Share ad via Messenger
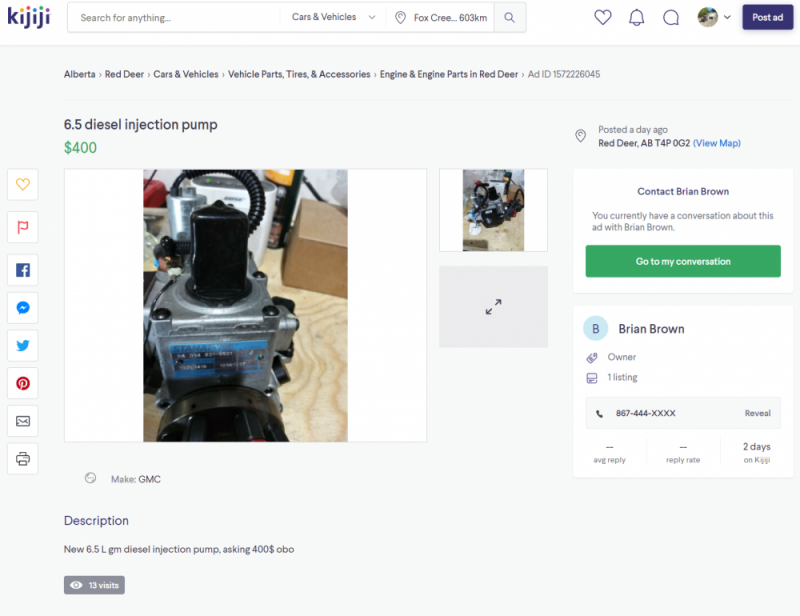The image size is (800, 616). pyautogui.click(x=23, y=308)
